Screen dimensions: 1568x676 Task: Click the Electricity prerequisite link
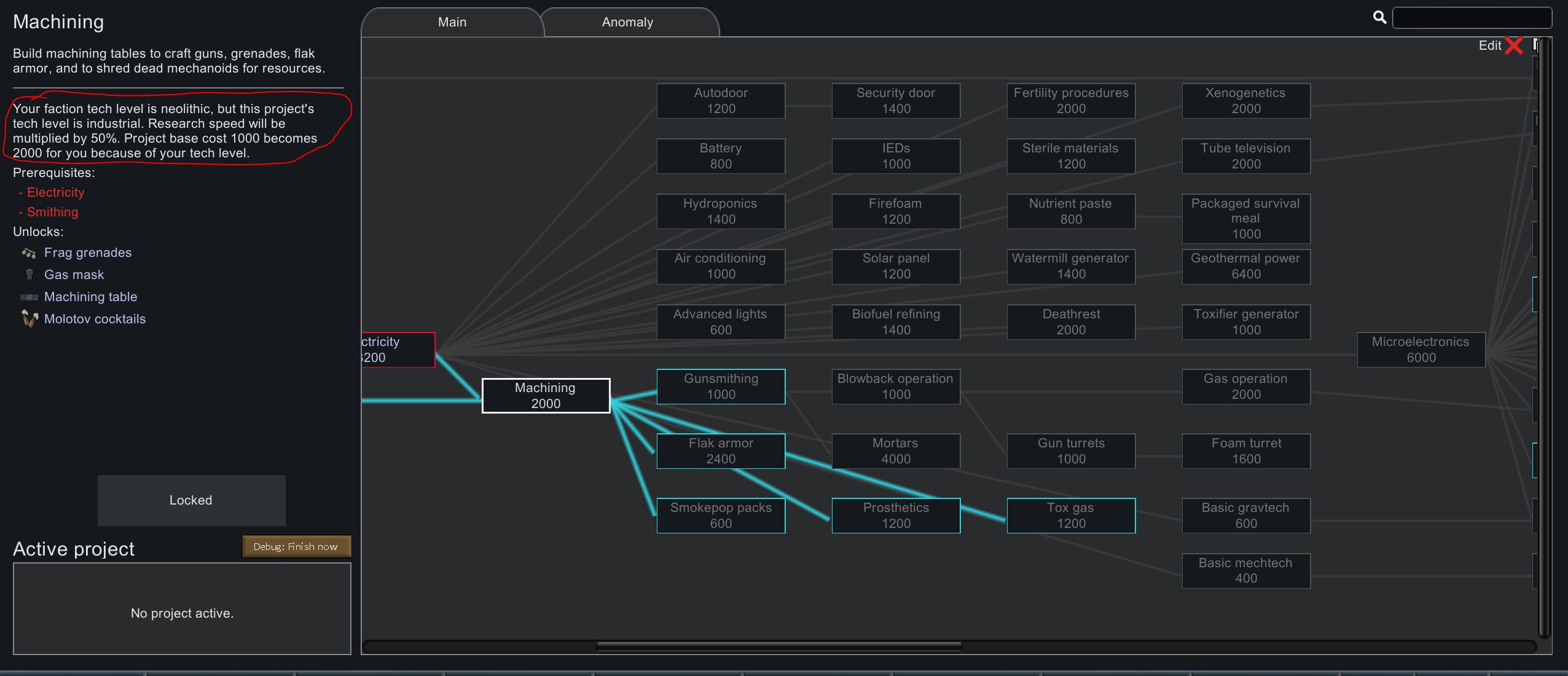pyautogui.click(x=55, y=192)
